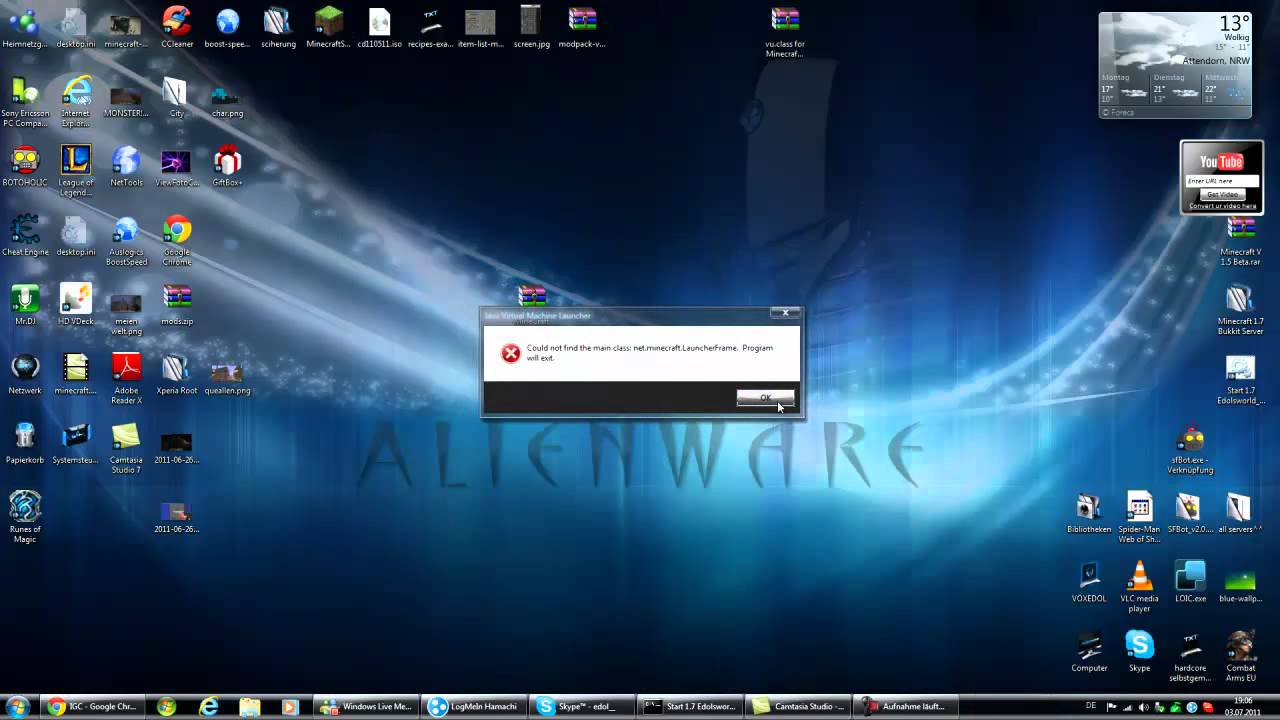Select the Camtasia Studio 7 desktop shortcut
Screen dimensions: 1280x720
[x=126, y=448]
